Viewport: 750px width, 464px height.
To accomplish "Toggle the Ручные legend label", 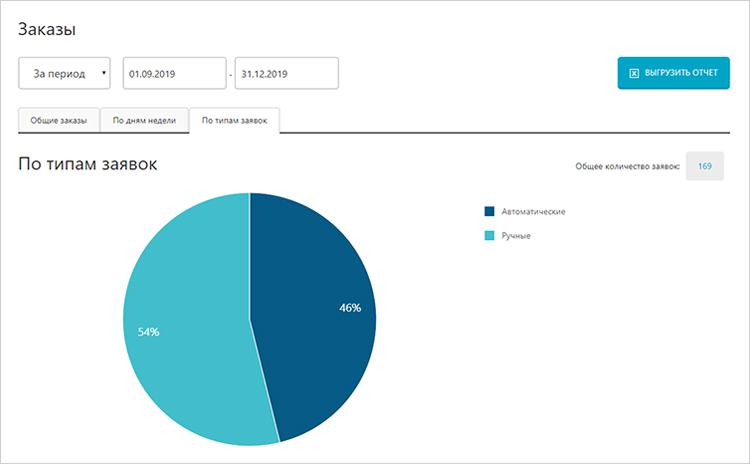I will click(516, 235).
